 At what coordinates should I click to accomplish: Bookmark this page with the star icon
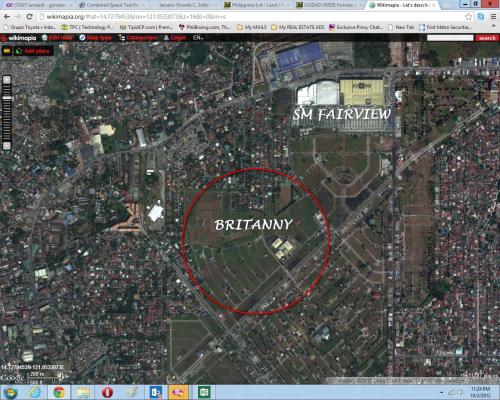(468, 16)
